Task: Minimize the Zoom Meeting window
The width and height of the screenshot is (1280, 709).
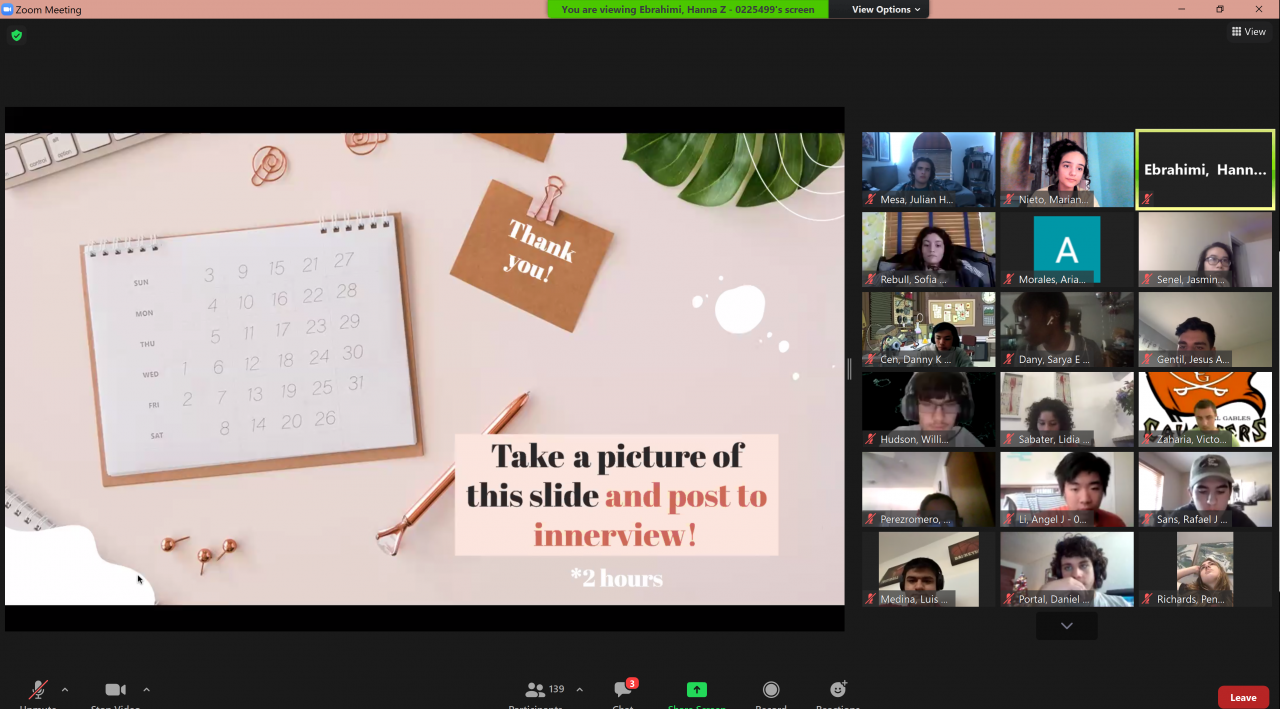Action: tap(1181, 9)
